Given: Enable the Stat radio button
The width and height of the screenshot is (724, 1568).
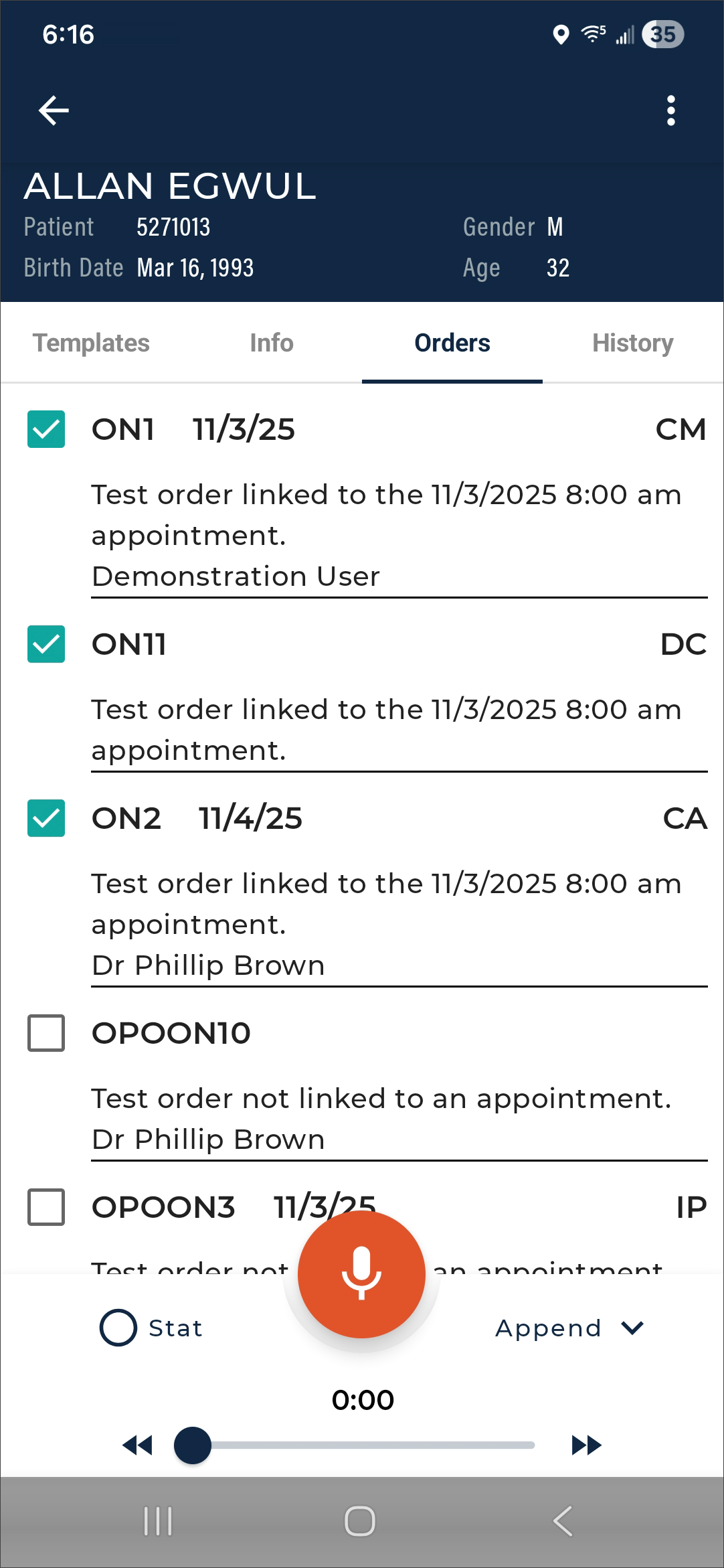Looking at the screenshot, I should (x=118, y=1328).
